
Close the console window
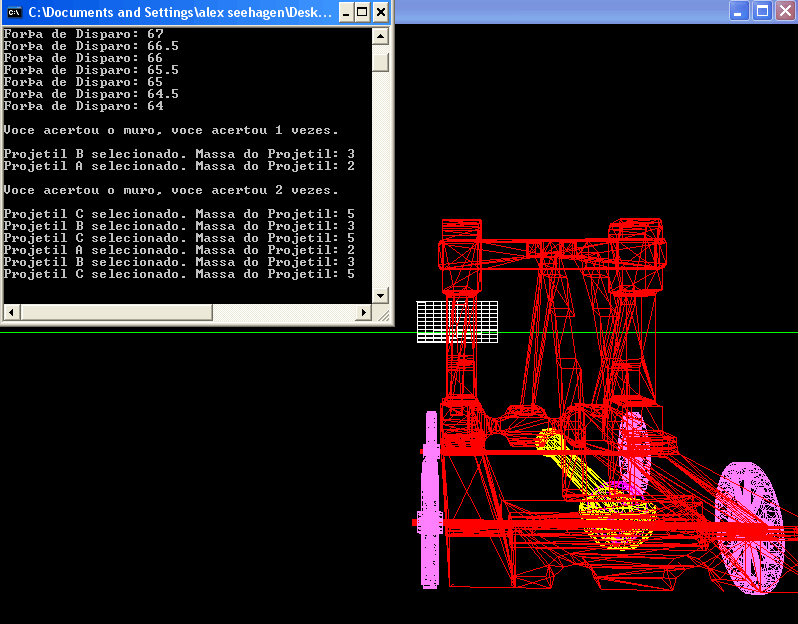[381, 12]
